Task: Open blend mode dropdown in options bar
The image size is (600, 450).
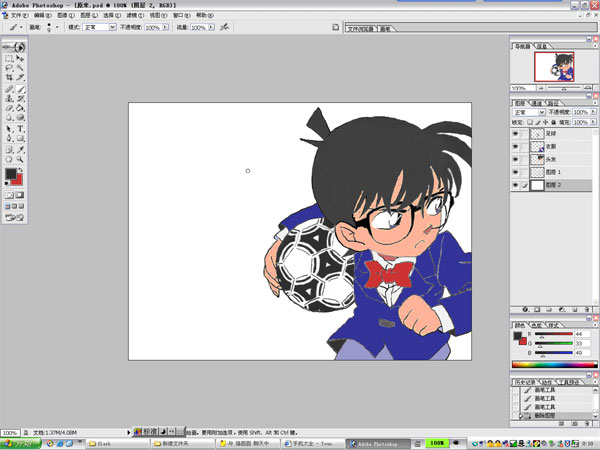Action: pyautogui.click(x=112, y=27)
